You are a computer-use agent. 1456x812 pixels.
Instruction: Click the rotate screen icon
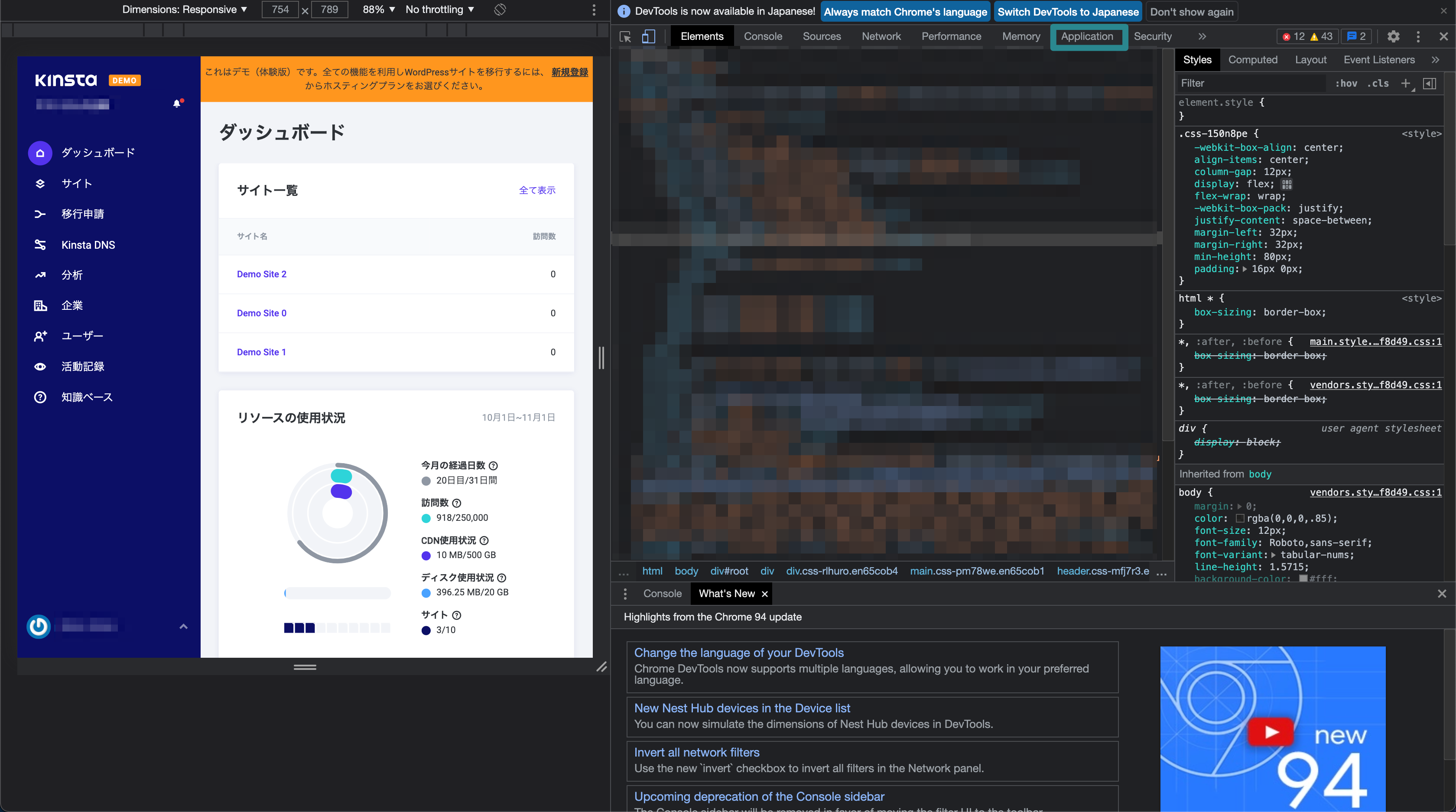500,10
